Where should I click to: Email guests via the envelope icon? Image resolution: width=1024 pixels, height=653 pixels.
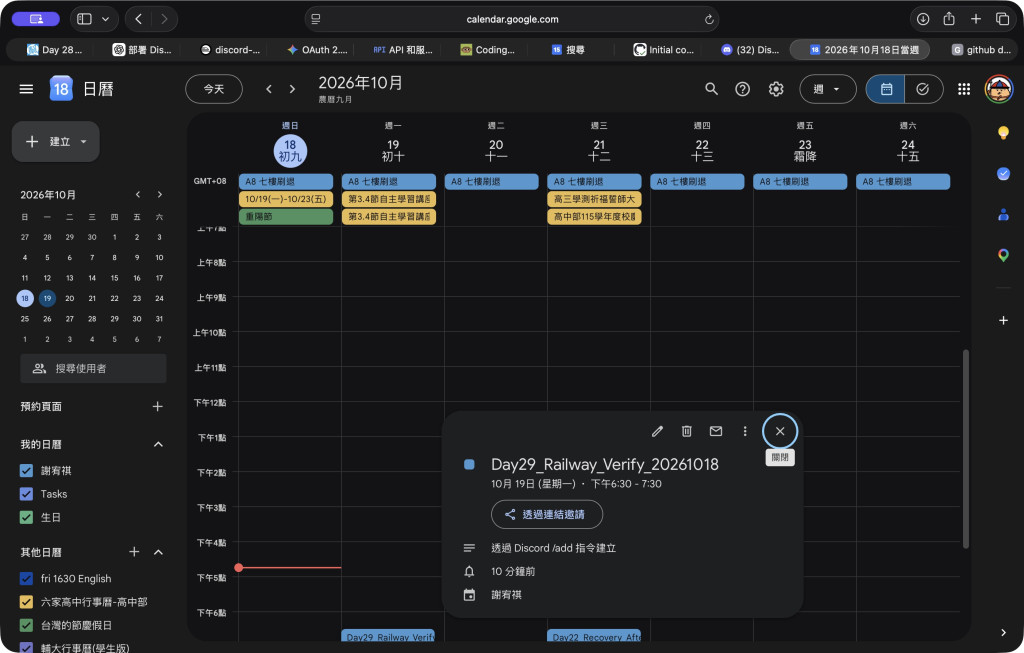pos(716,431)
